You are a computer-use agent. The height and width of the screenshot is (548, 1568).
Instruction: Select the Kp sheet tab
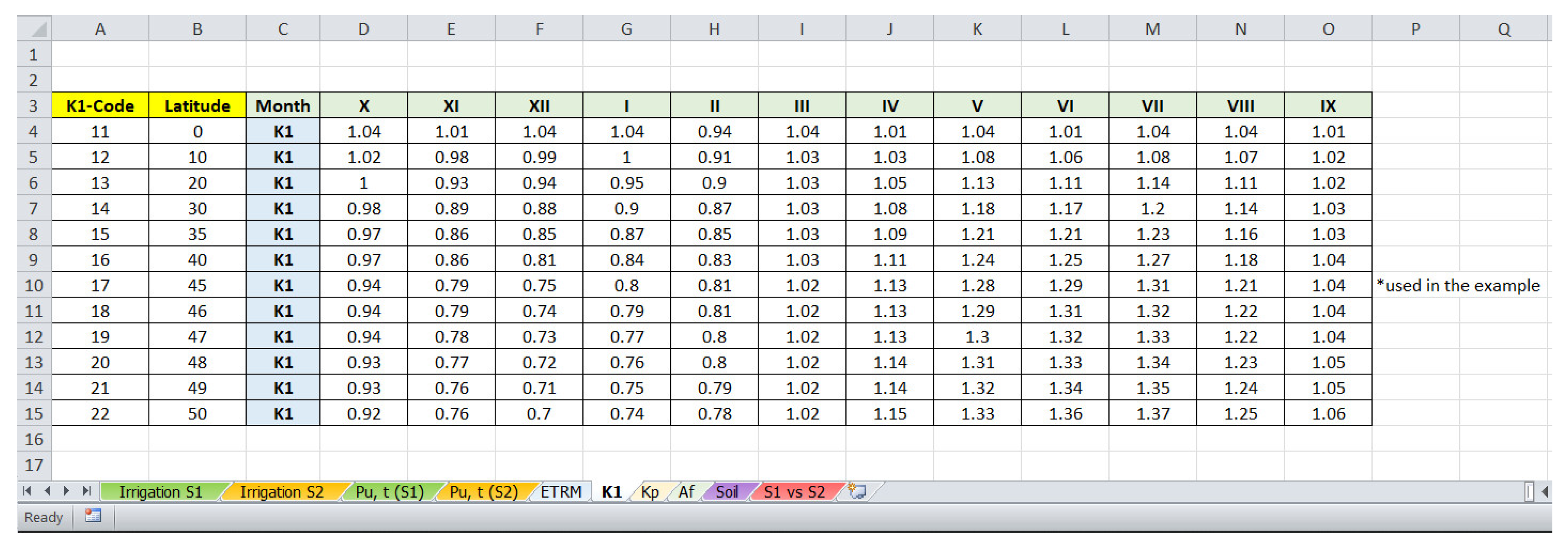point(650,491)
